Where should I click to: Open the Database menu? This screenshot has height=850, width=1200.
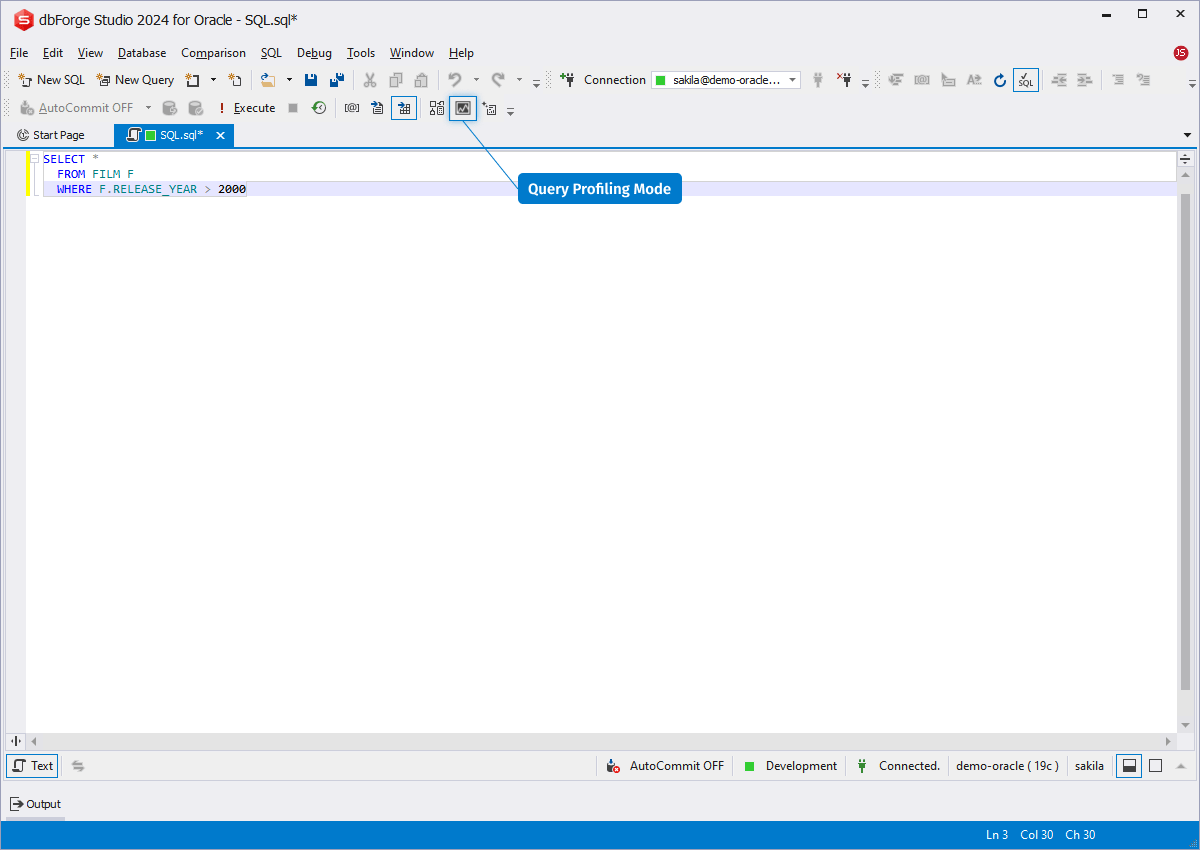click(142, 53)
